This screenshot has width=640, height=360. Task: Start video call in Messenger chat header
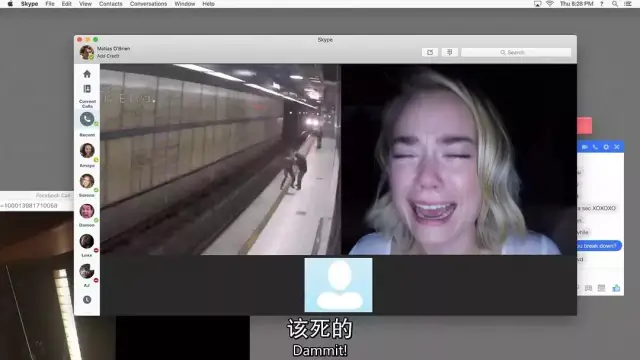[584, 147]
